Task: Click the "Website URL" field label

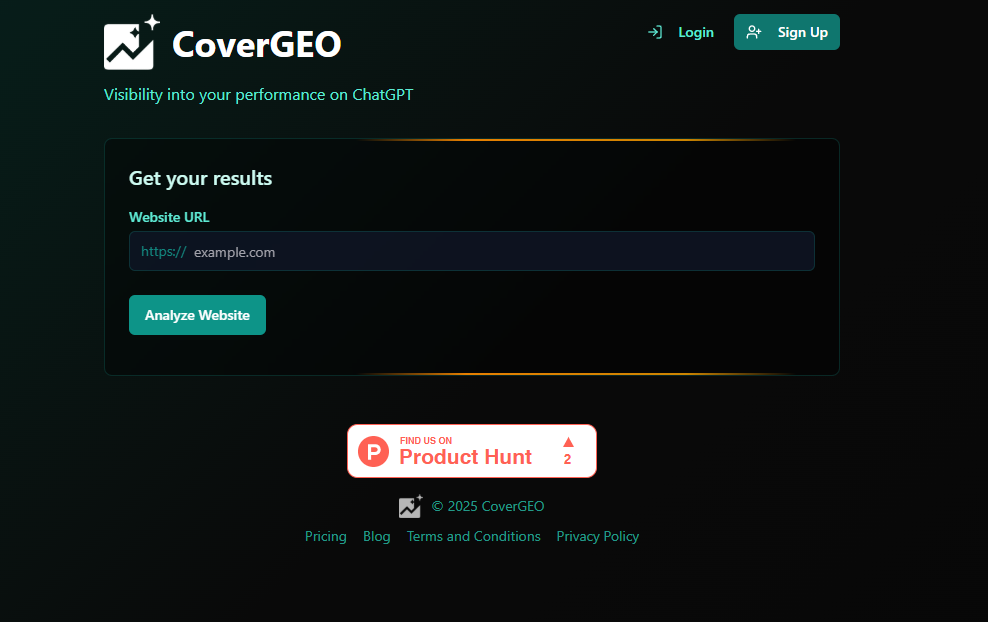Action: pos(169,217)
